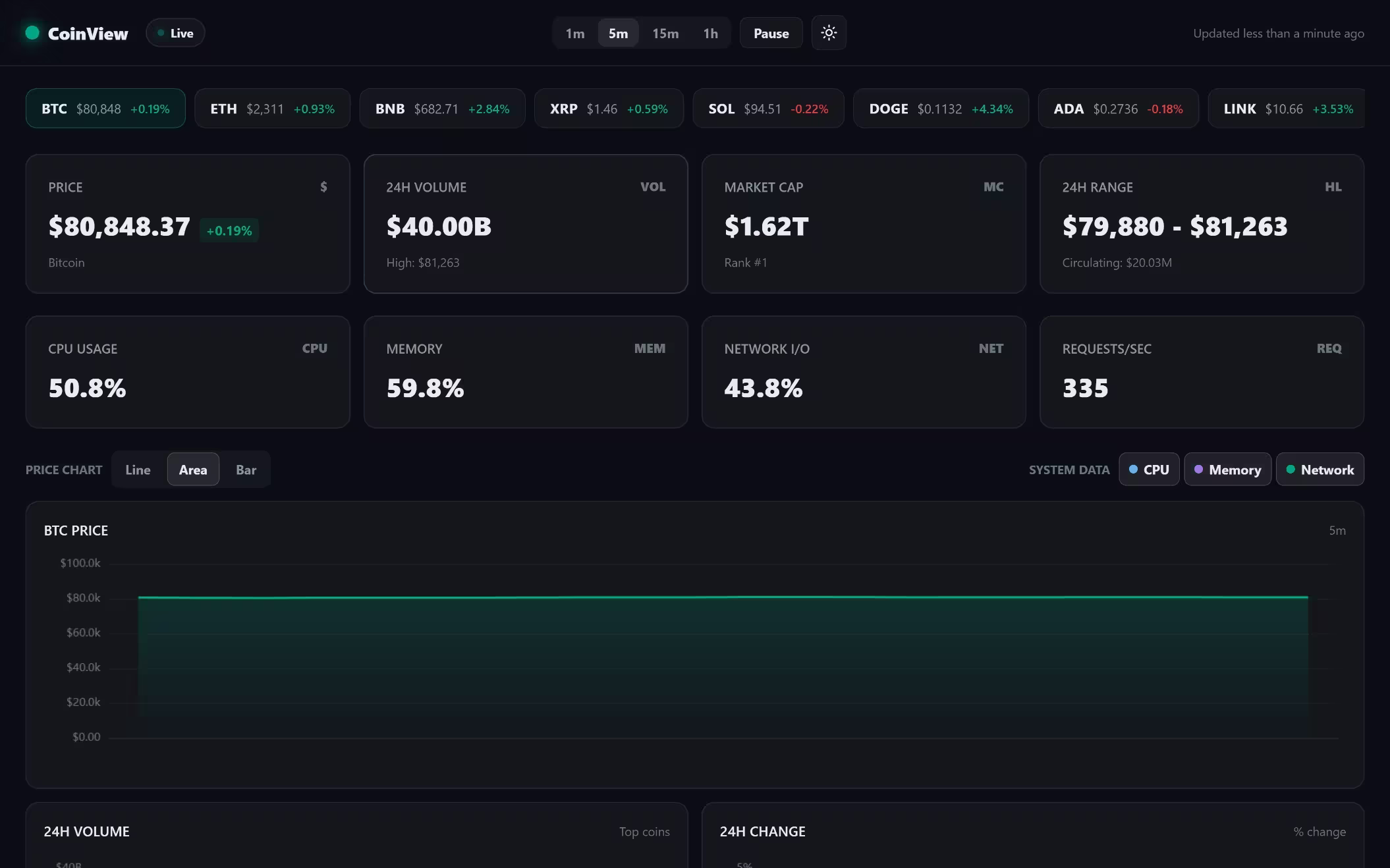This screenshot has height=868, width=1390.
Task: Click the green BTC price area line
Action: tap(723, 597)
